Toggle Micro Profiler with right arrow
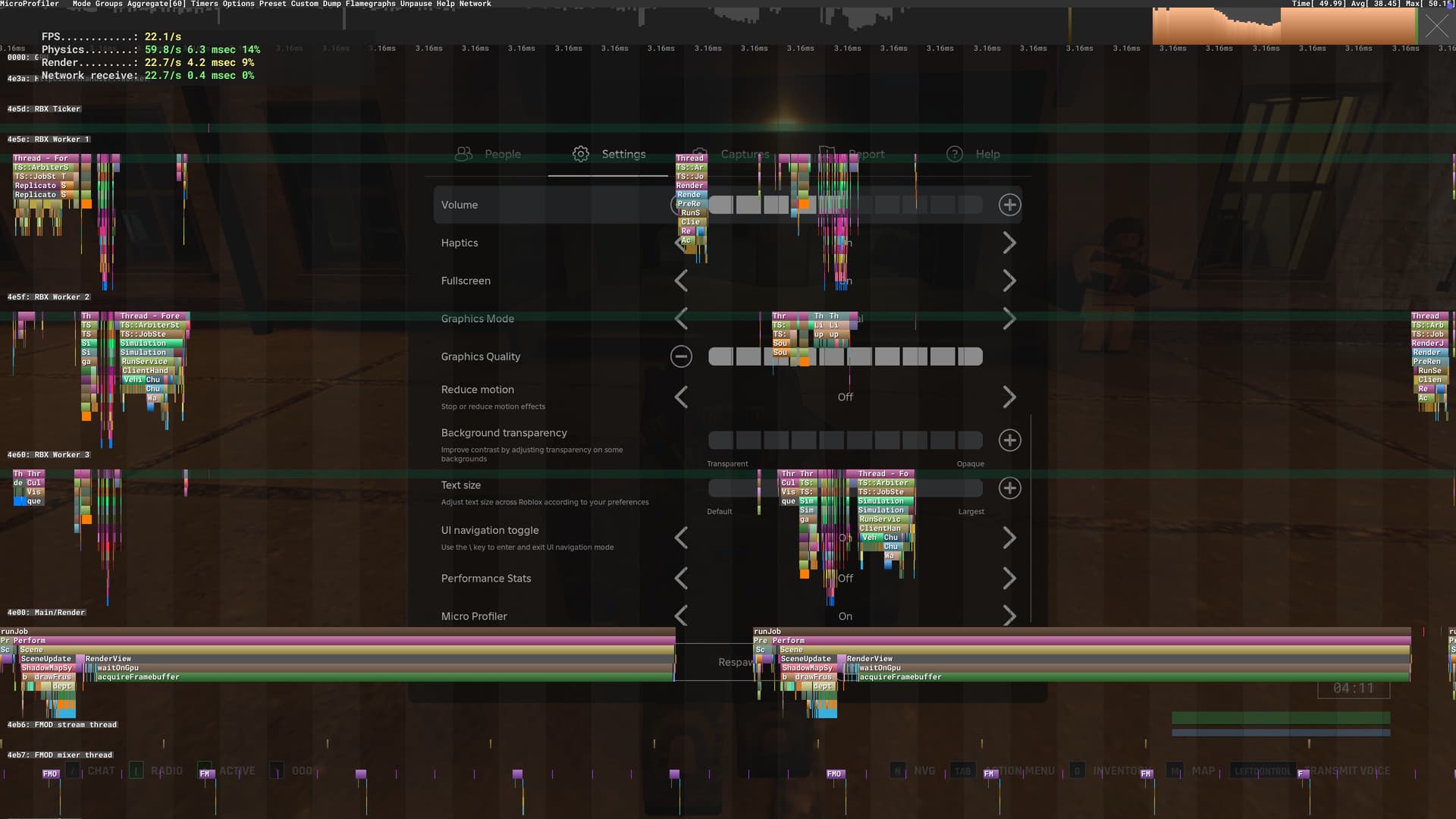Image resolution: width=1456 pixels, height=819 pixels. point(1009,616)
